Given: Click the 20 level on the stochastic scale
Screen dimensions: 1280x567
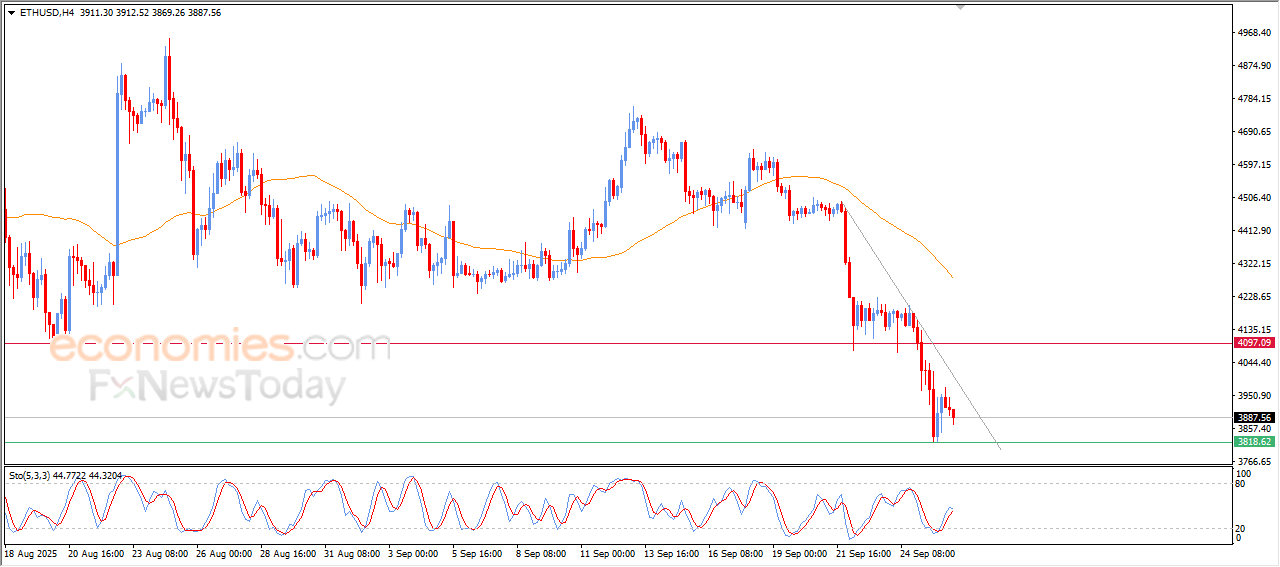Looking at the screenshot, I should tap(1241, 528).
